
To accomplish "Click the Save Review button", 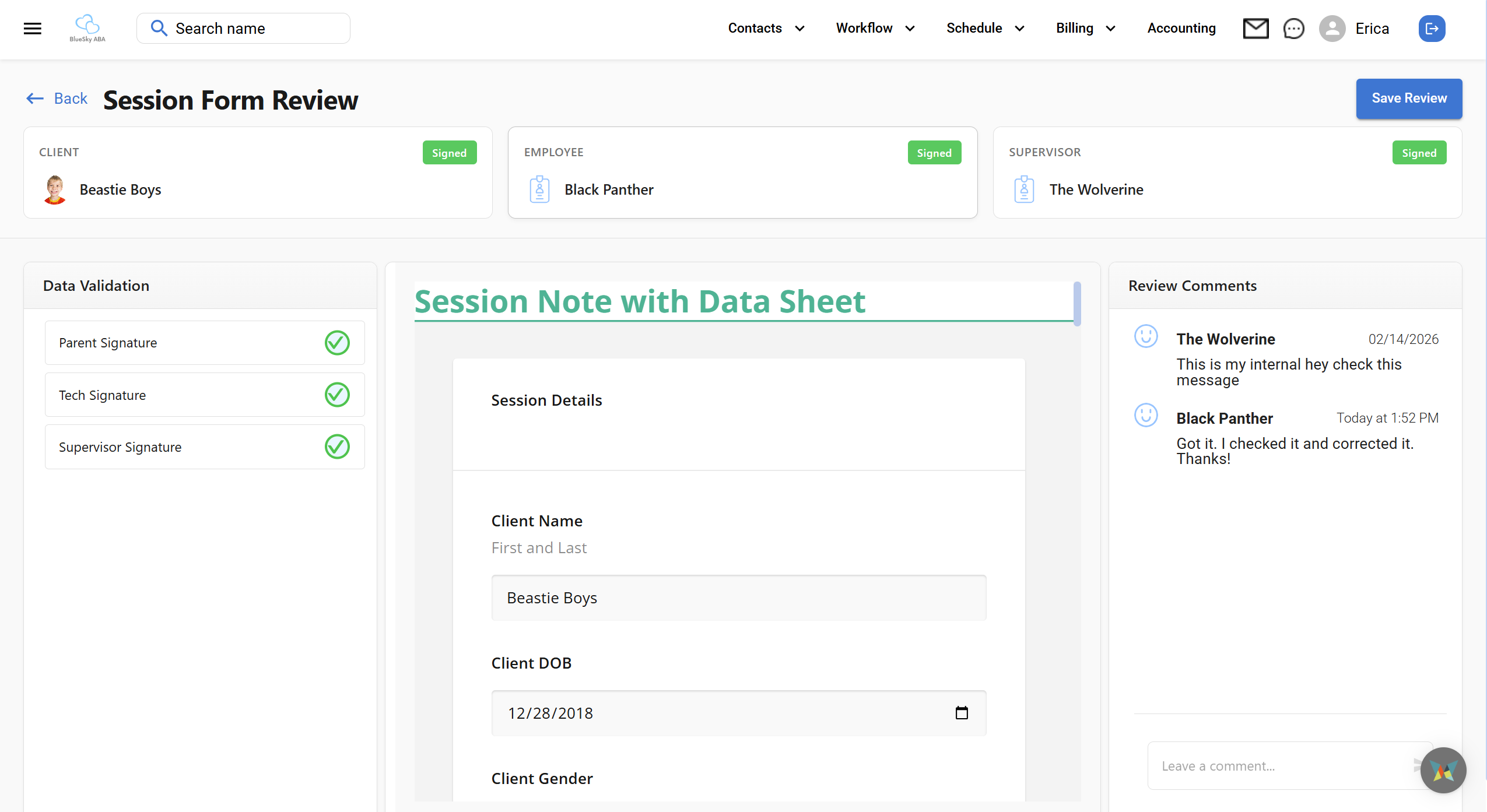I will [1409, 99].
